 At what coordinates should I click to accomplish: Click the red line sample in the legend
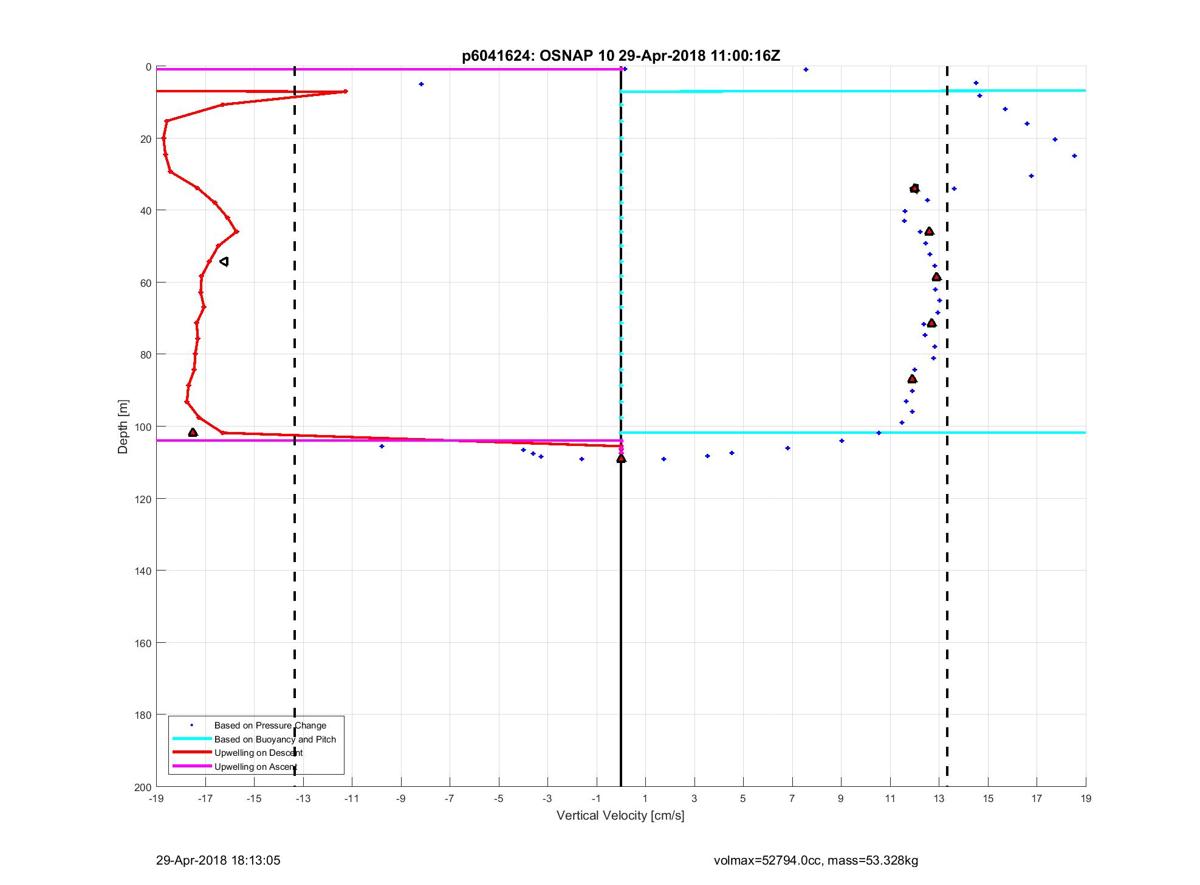coord(191,752)
